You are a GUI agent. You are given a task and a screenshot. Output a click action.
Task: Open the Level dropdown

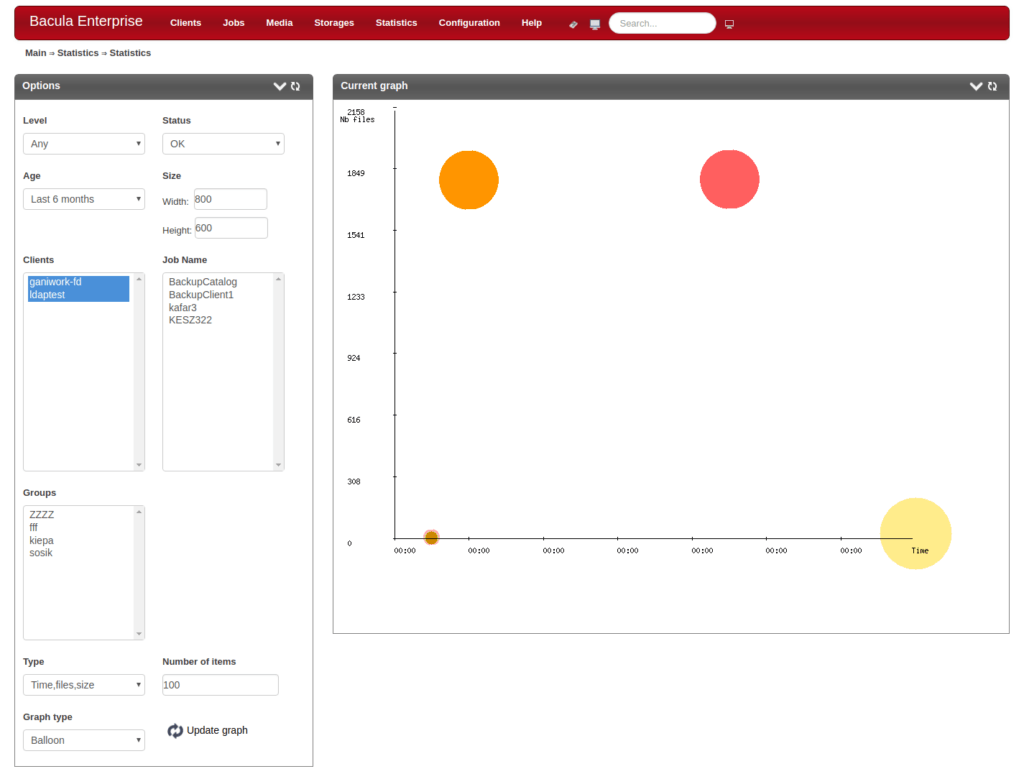[x=84, y=143]
